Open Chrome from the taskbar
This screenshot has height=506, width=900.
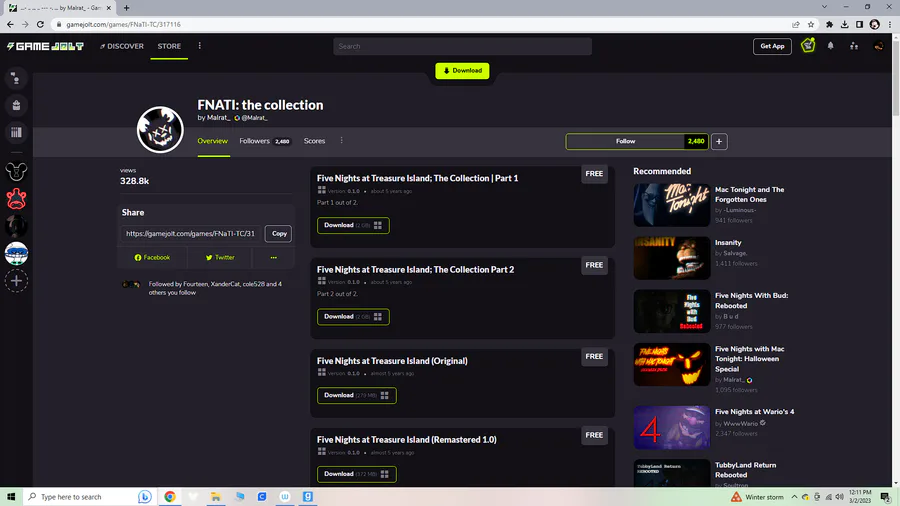[170, 497]
